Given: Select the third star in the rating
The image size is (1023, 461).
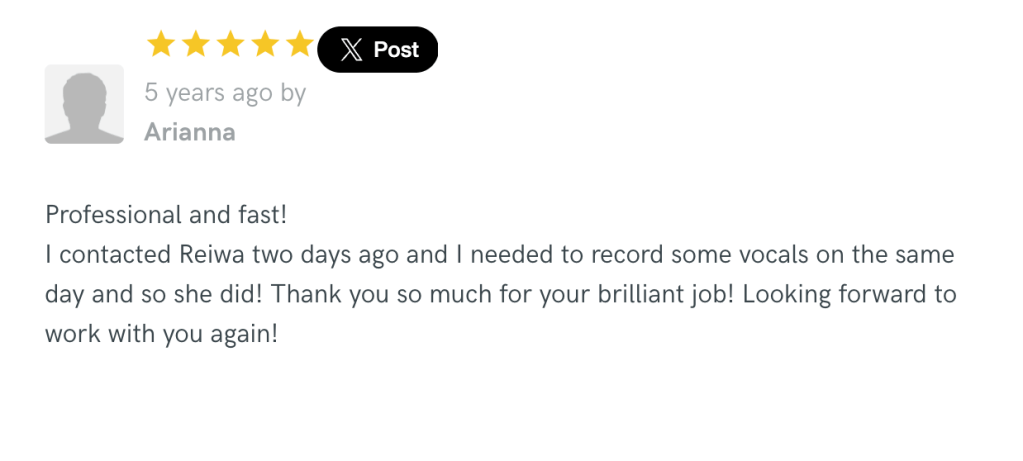Looking at the screenshot, I should tap(231, 44).
